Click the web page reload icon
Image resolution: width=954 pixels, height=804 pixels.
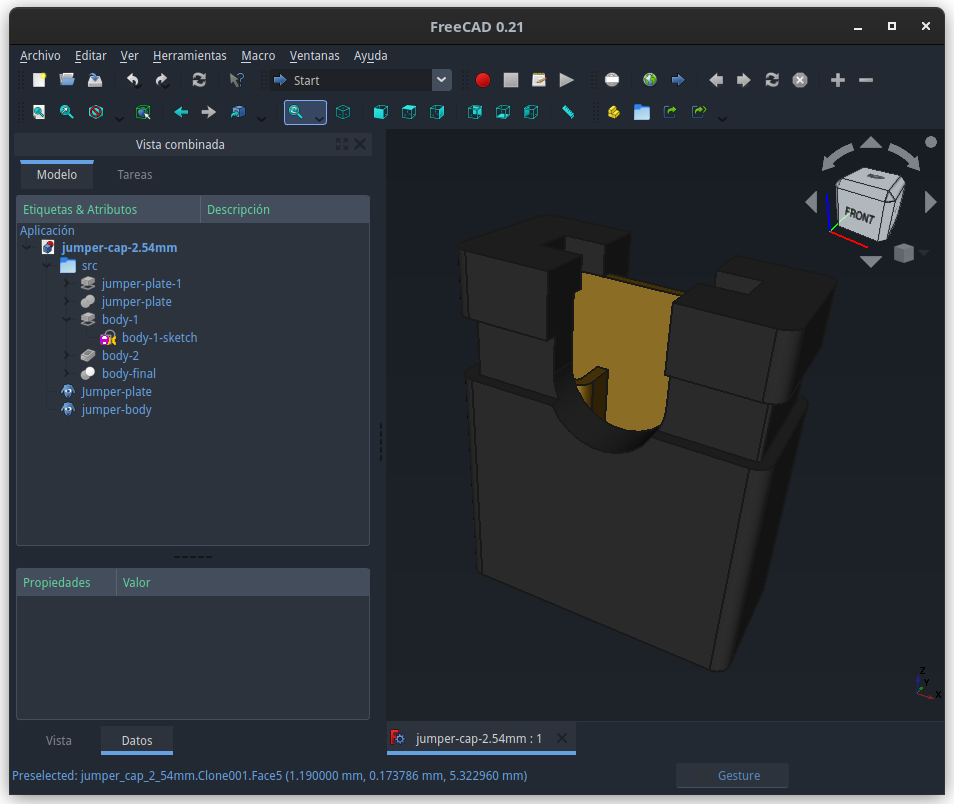(772, 80)
